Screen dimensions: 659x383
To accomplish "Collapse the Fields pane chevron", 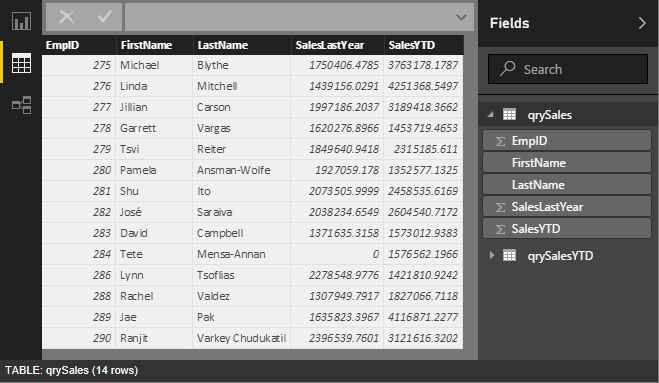I will click(642, 23).
